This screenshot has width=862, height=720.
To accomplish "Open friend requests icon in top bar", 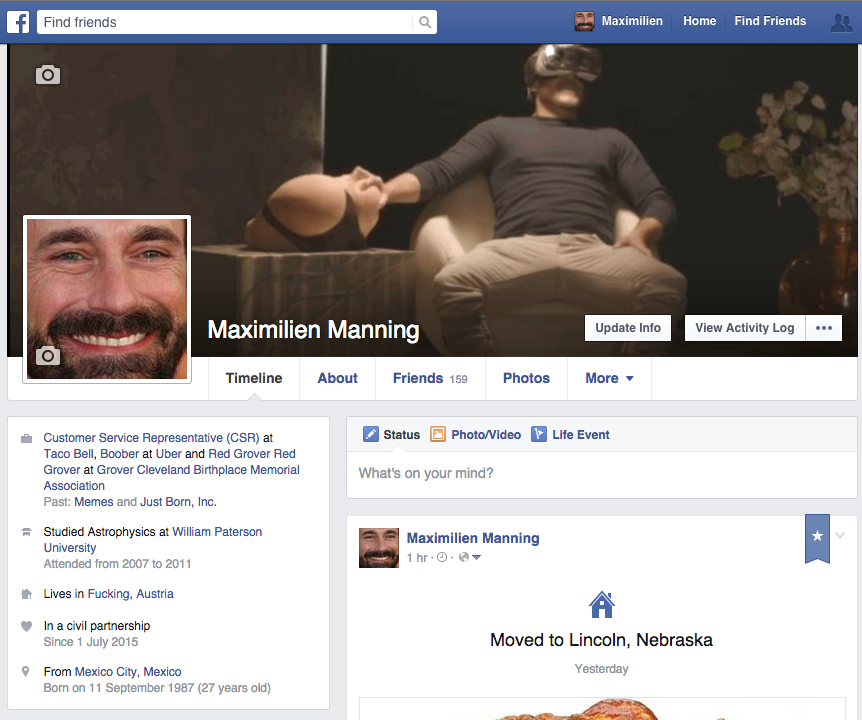I will pos(841,22).
